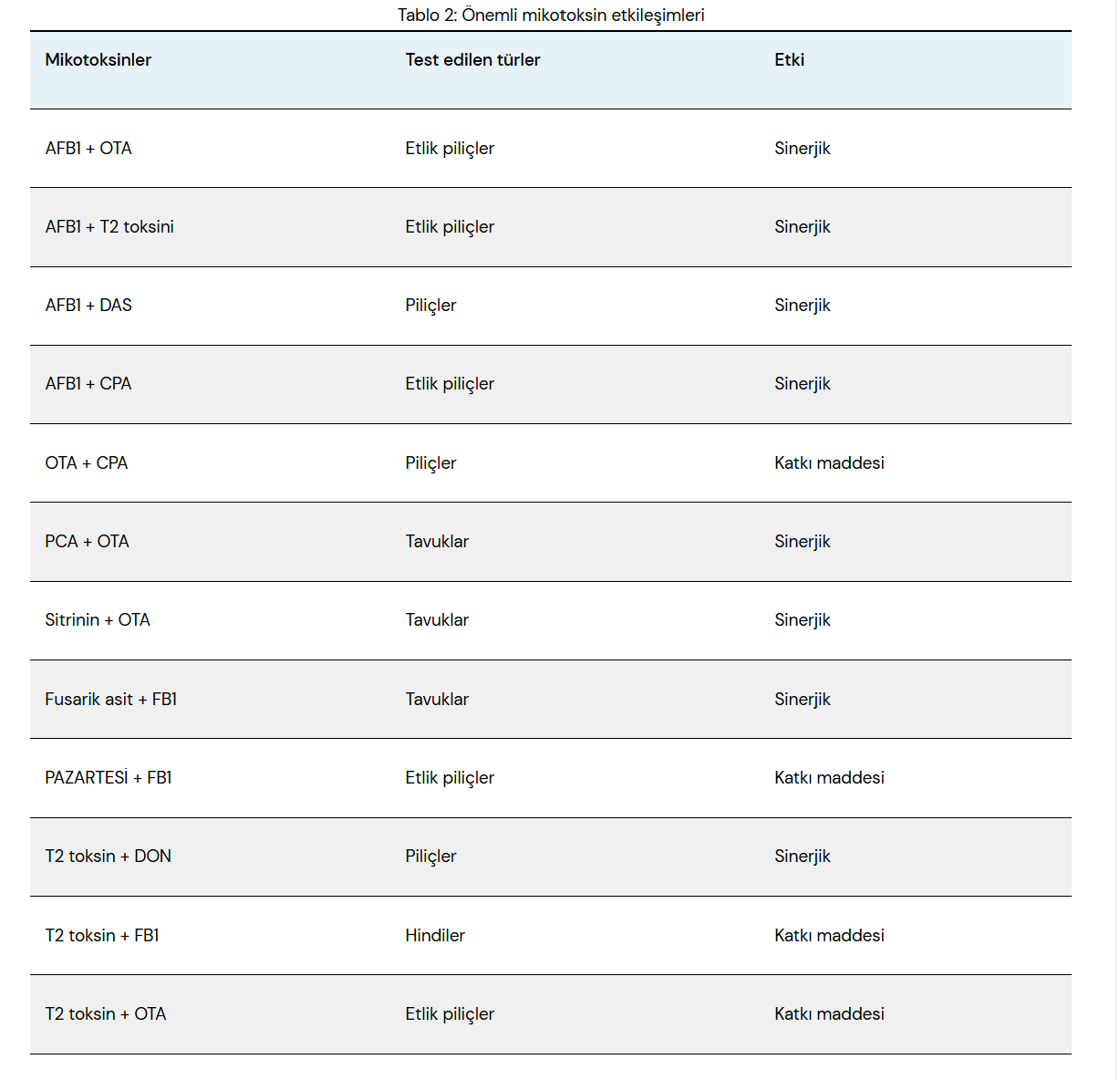Screen dimensions: 1120x1080
Task: Click the "Mikotoksinler" column header
Action: (98, 60)
